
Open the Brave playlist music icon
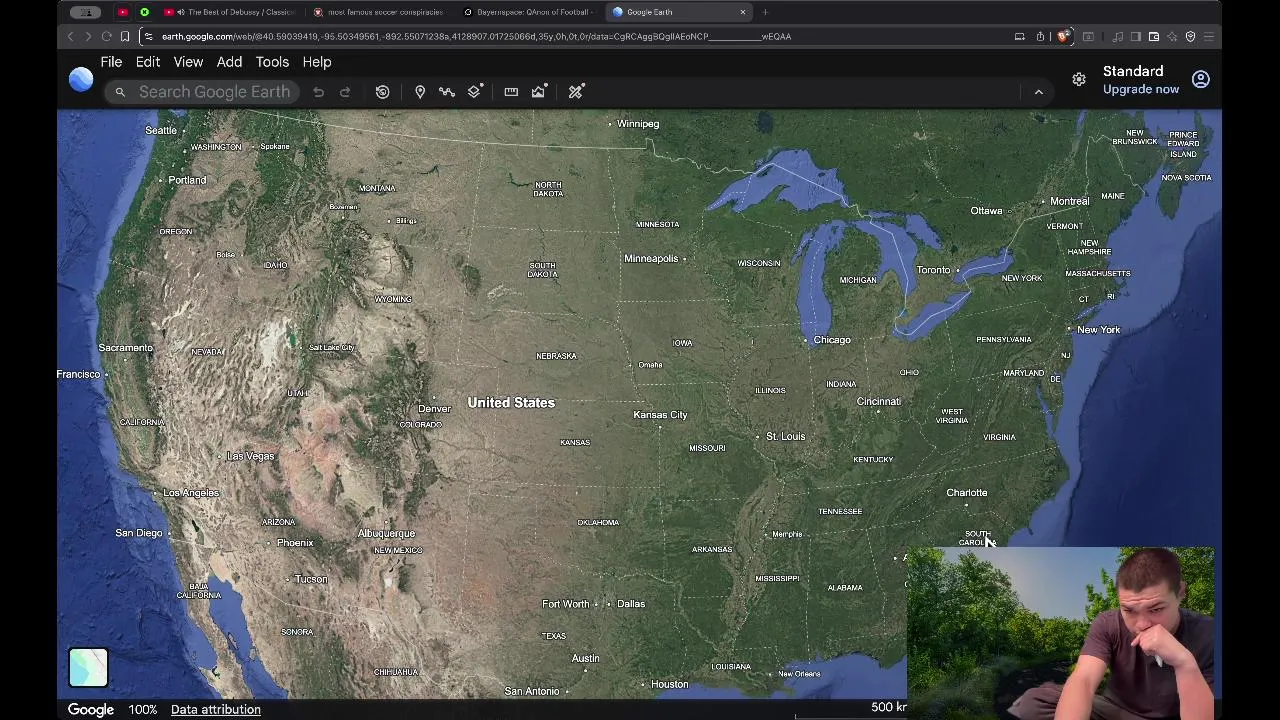pyautogui.click(x=1118, y=37)
